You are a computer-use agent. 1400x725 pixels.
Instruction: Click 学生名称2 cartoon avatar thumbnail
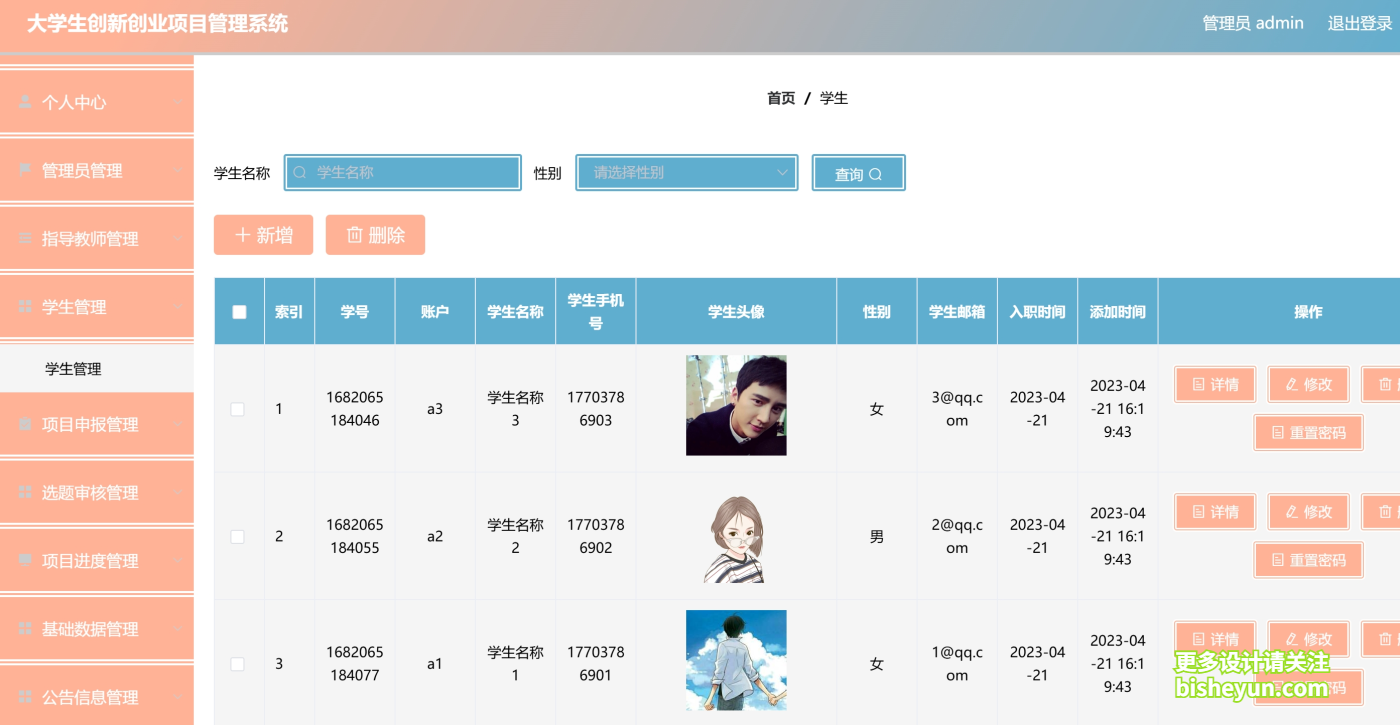coord(736,536)
